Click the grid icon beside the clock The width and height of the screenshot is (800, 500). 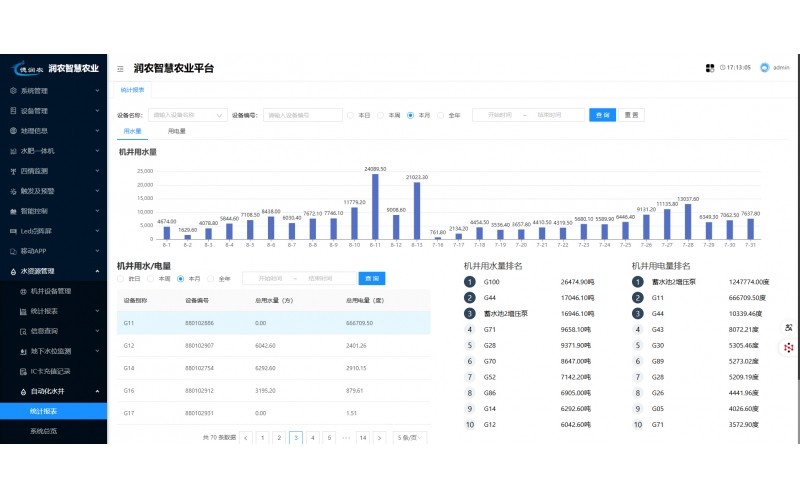[x=710, y=68]
